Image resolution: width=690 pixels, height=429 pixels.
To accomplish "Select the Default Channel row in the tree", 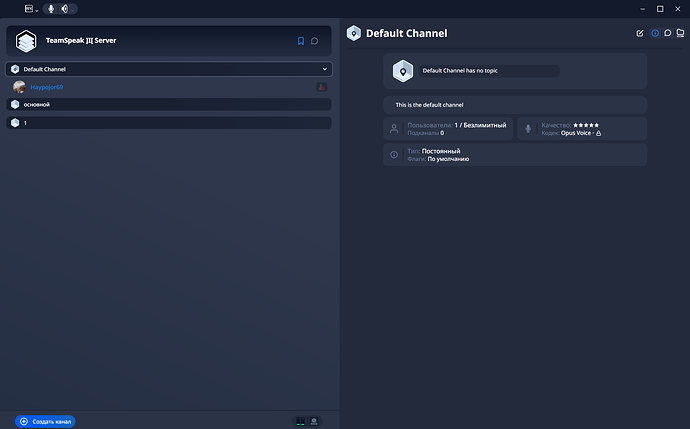I will click(x=169, y=69).
